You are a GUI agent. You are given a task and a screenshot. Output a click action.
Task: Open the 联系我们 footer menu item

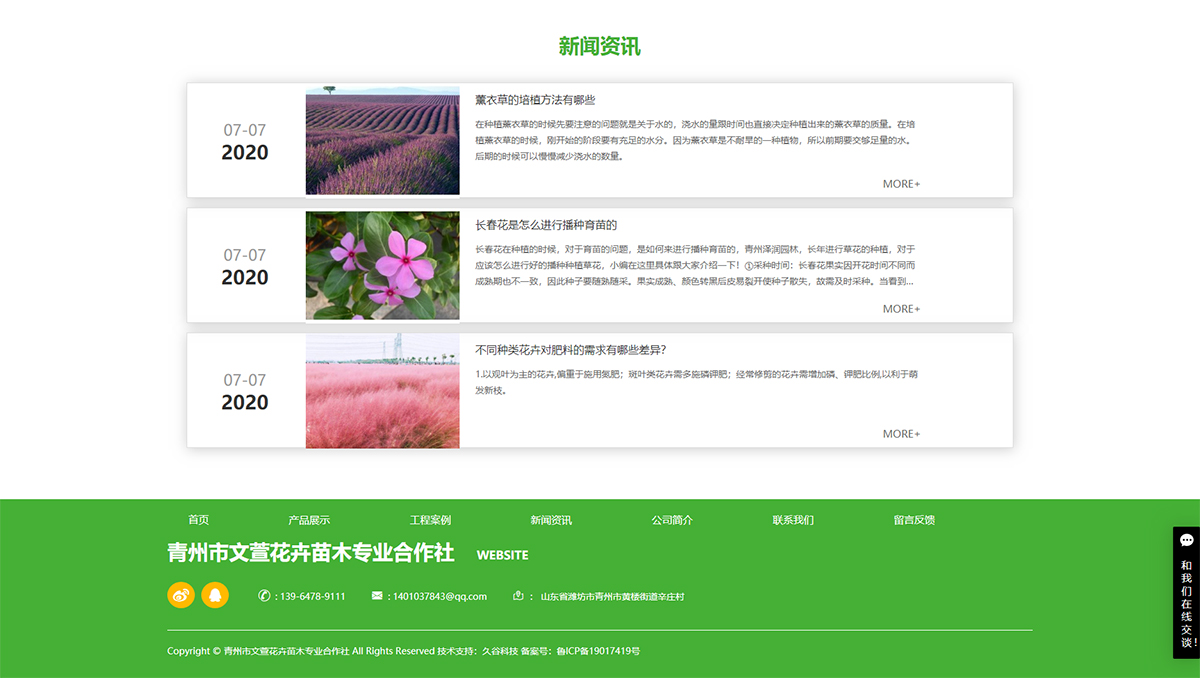pos(793,520)
